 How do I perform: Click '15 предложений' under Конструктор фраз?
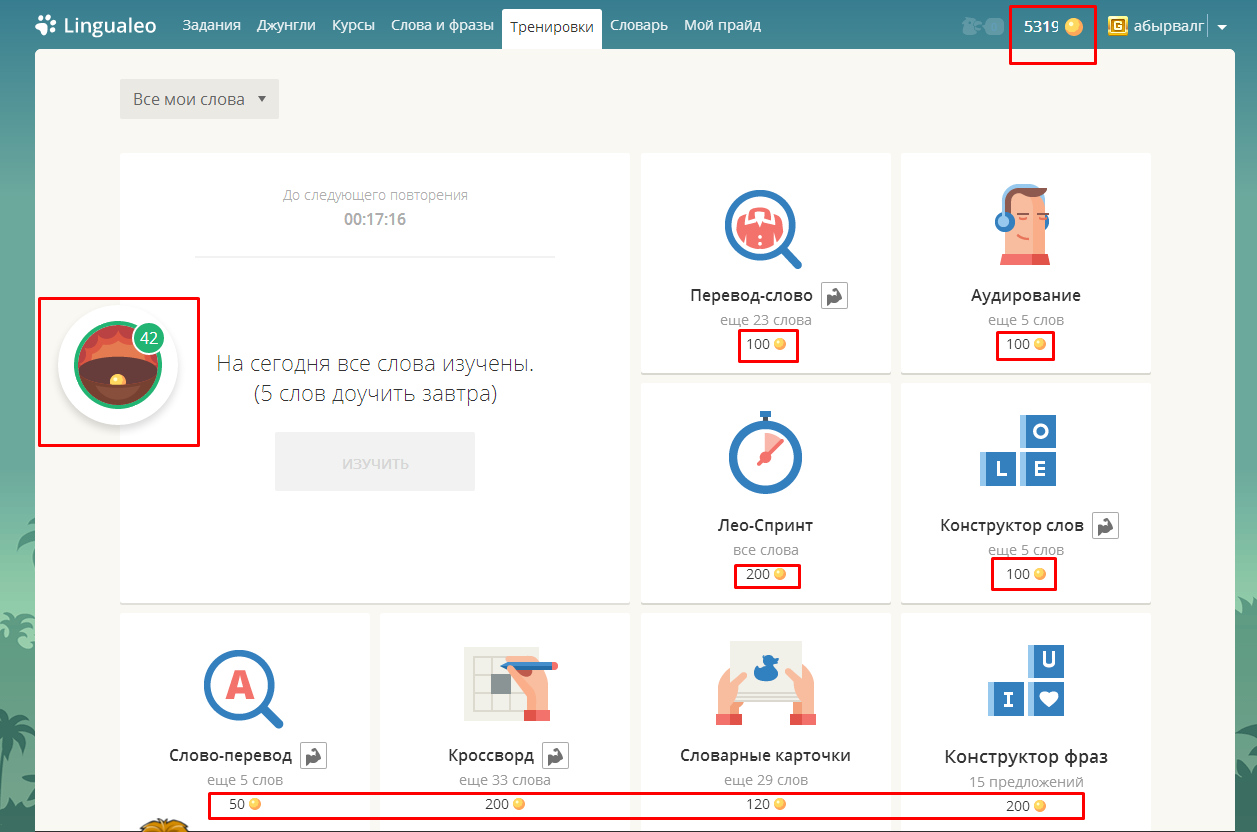pyautogui.click(x=1026, y=782)
